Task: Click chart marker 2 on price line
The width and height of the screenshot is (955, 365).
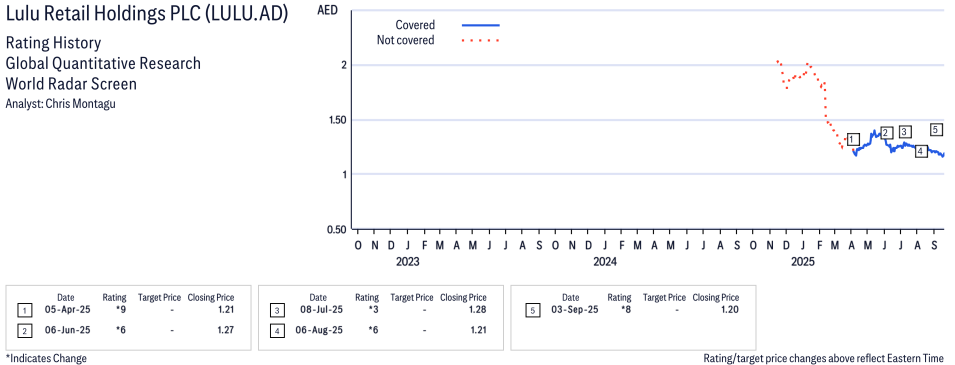Action: (886, 133)
